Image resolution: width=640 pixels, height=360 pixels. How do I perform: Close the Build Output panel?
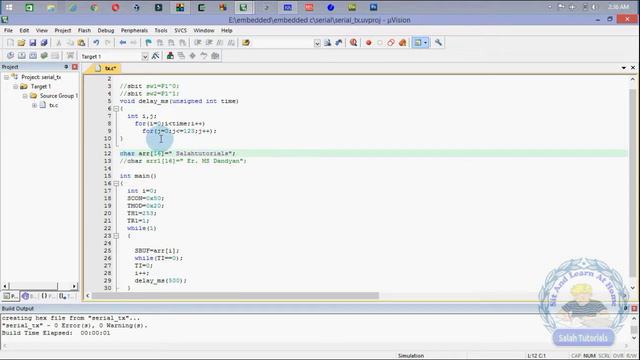click(634, 309)
